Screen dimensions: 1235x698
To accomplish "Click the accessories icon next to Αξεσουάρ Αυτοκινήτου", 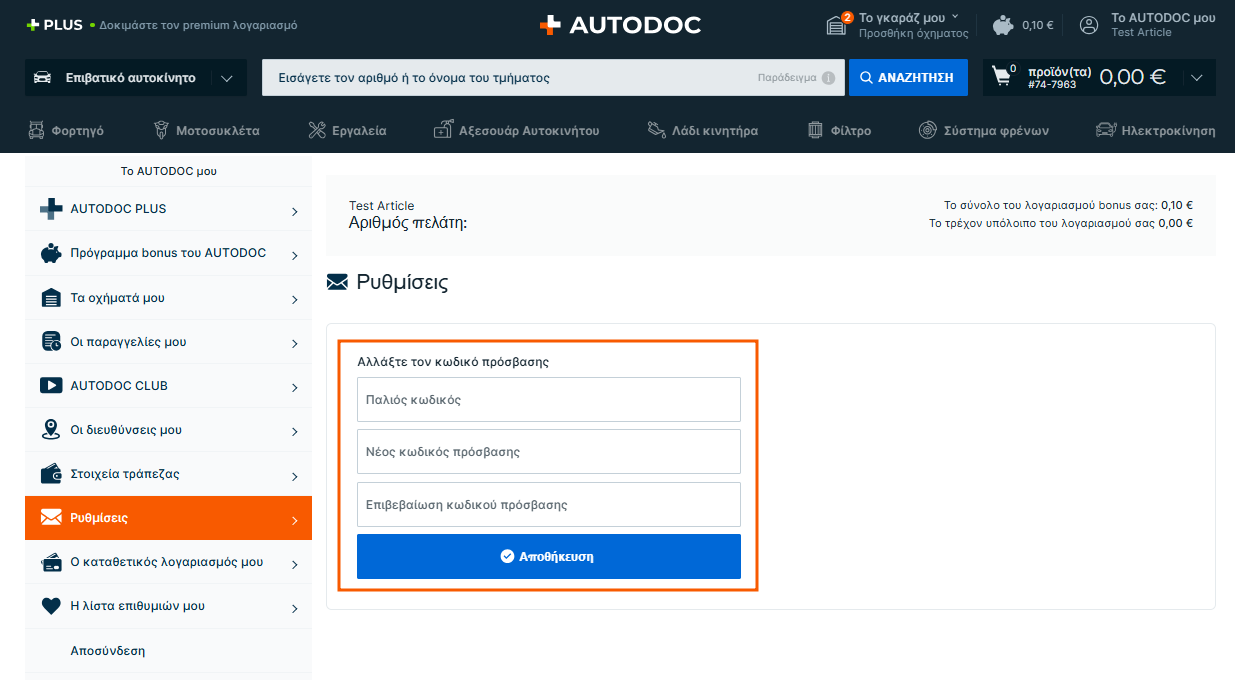I will point(443,130).
